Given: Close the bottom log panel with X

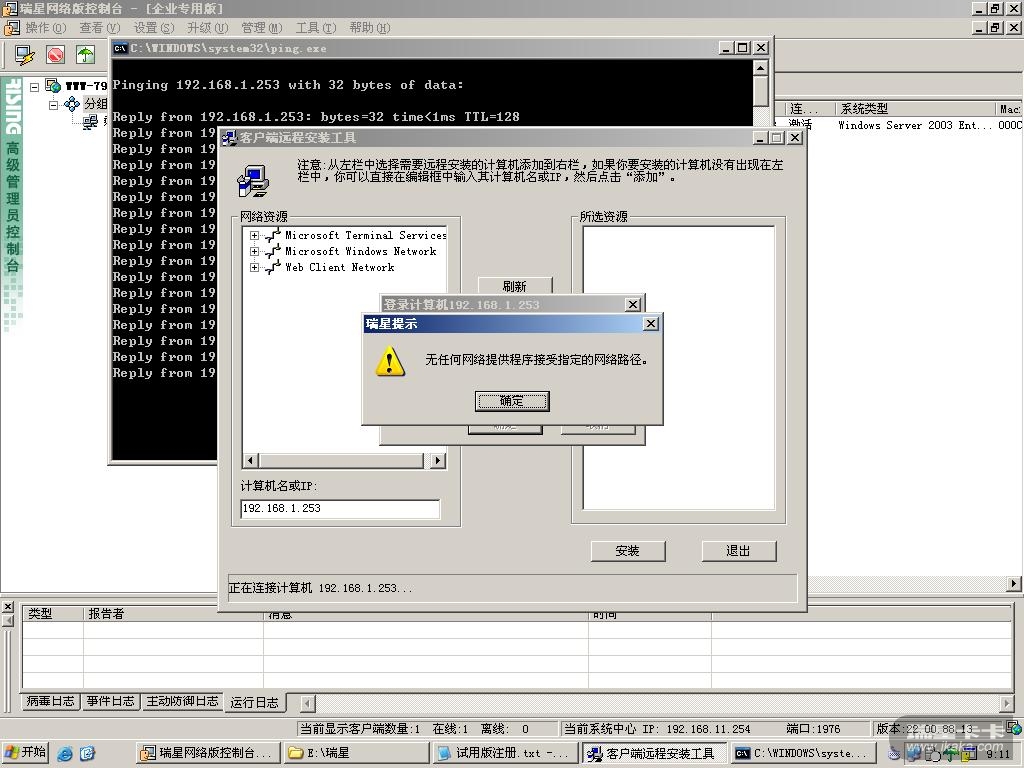Looking at the screenshot, I should coord(8,607).
